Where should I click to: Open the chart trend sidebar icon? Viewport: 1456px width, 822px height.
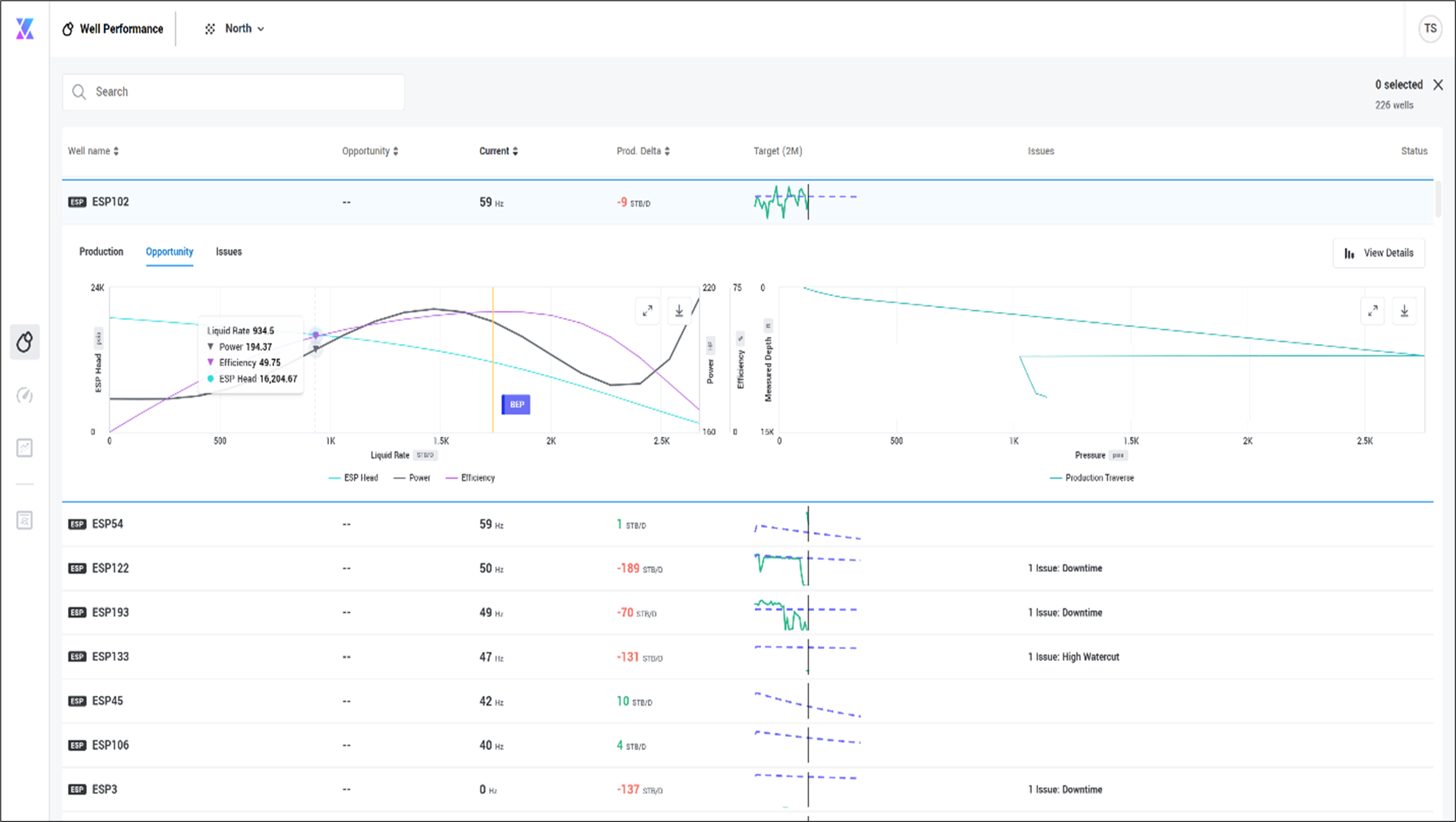click(24, 448)
